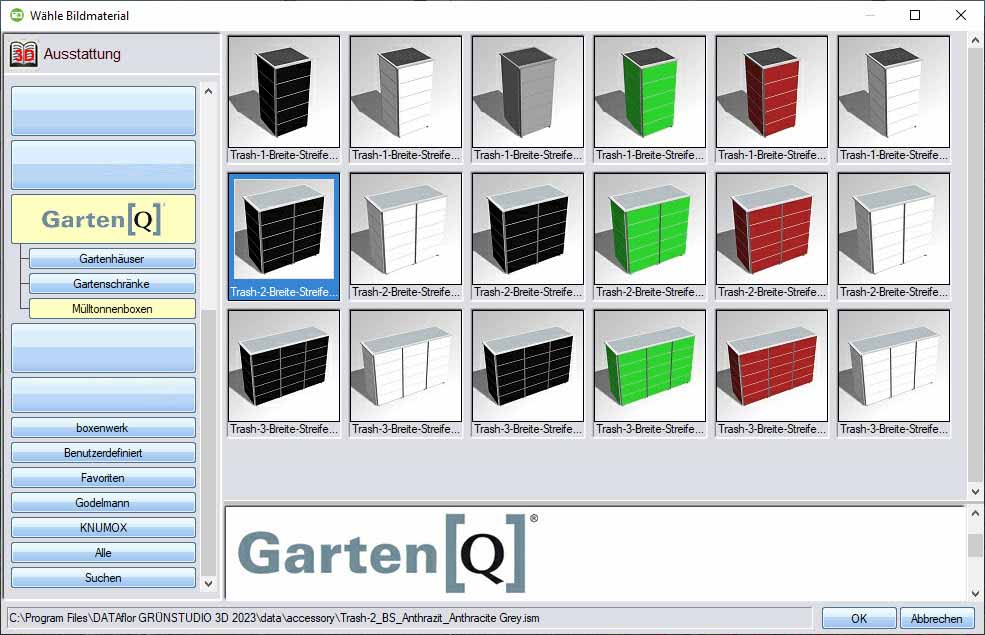
Task: Click logo preview pane scroll-up arrow
Action: point(975,513)
